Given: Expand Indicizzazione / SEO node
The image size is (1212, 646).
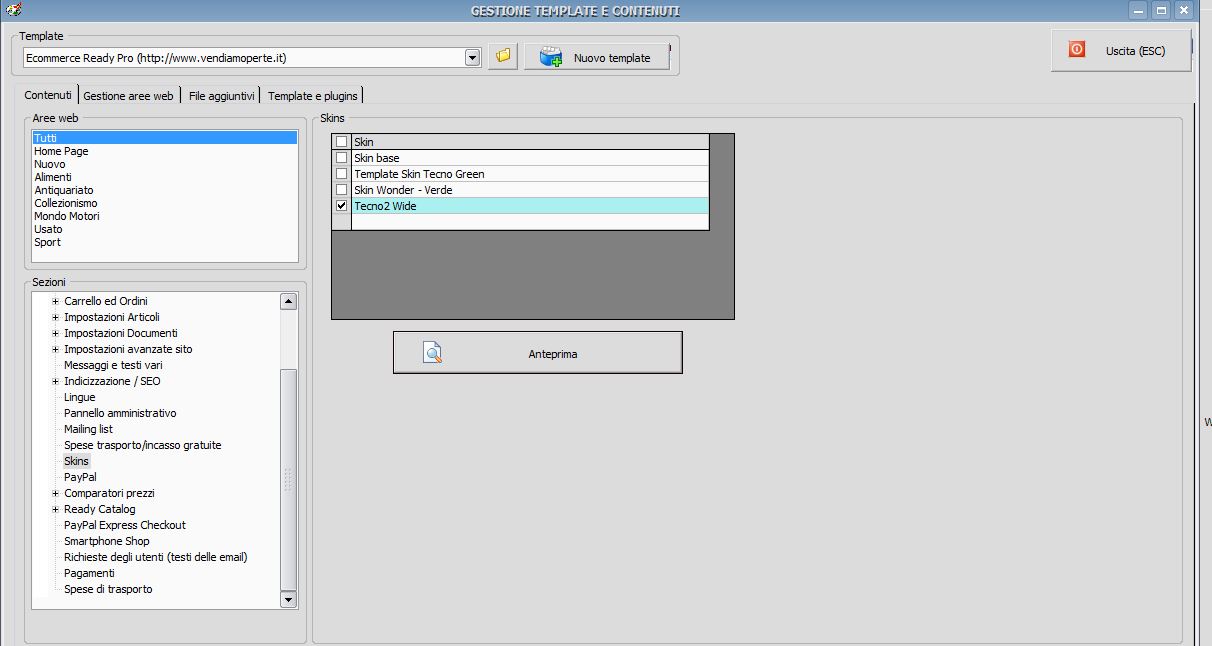Looking at the screenshot, I should 56,381.
